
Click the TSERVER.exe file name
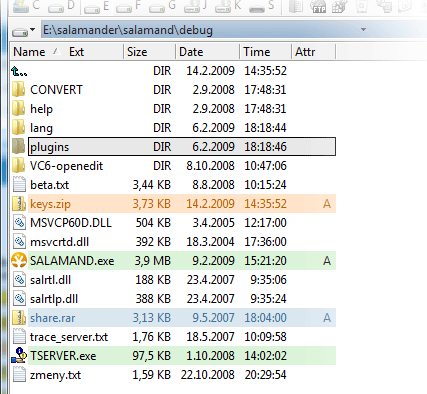click(63, 356)
